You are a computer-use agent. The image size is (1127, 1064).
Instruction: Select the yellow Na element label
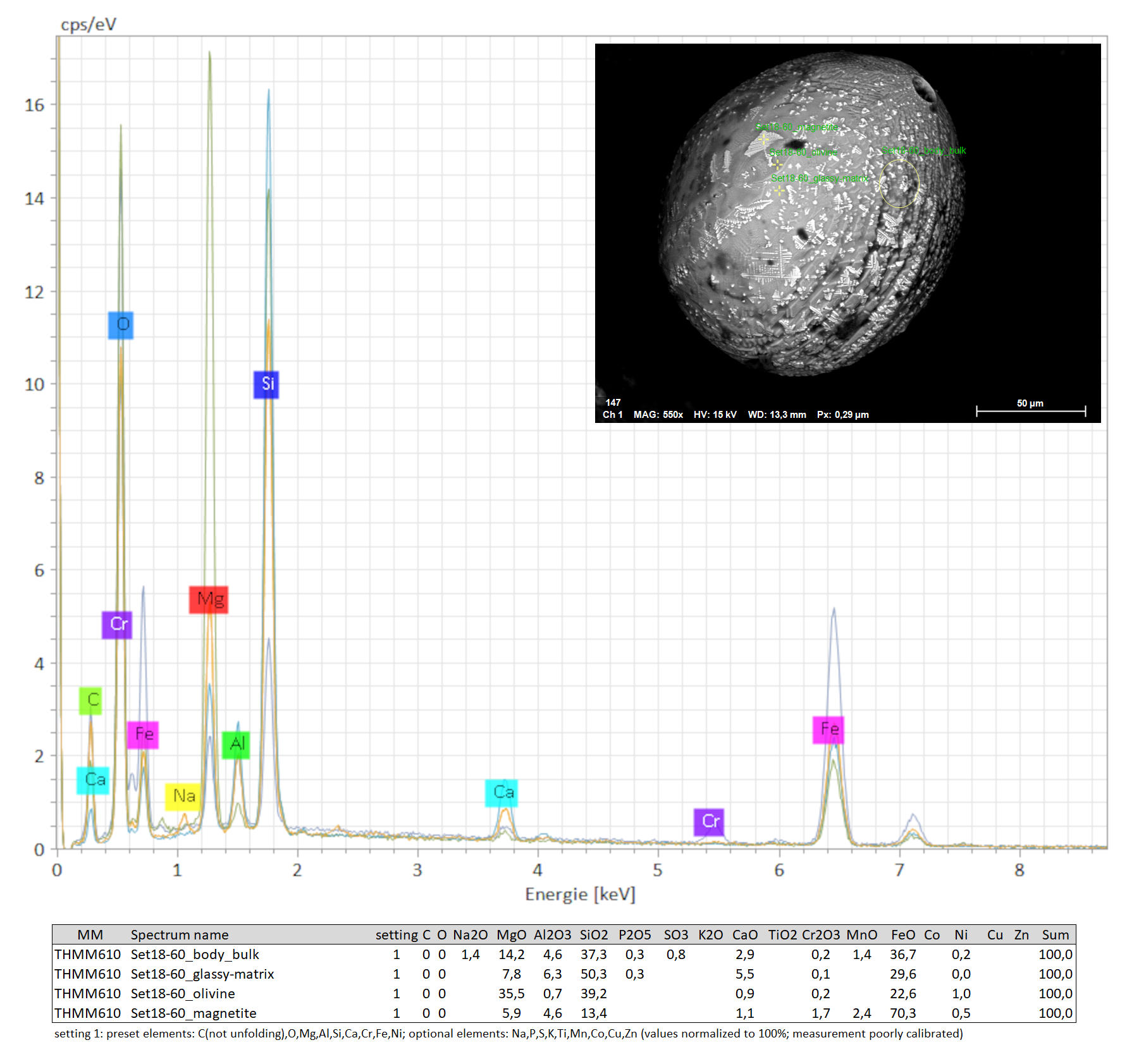click(x=183, y=797)
